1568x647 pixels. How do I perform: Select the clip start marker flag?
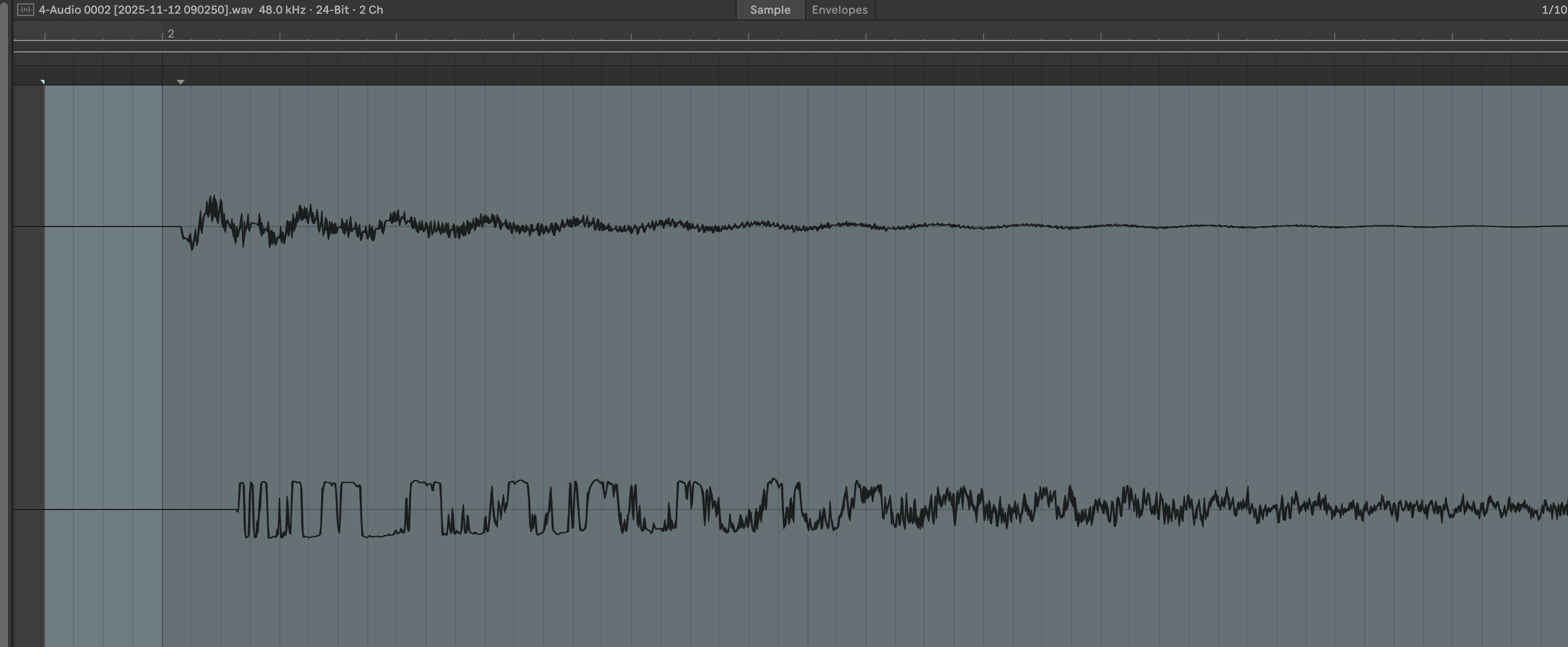pos(43,82)
